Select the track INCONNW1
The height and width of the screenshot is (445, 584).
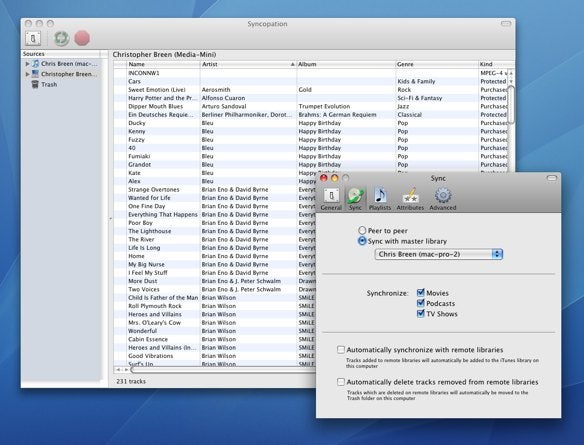tap(143, 73)
